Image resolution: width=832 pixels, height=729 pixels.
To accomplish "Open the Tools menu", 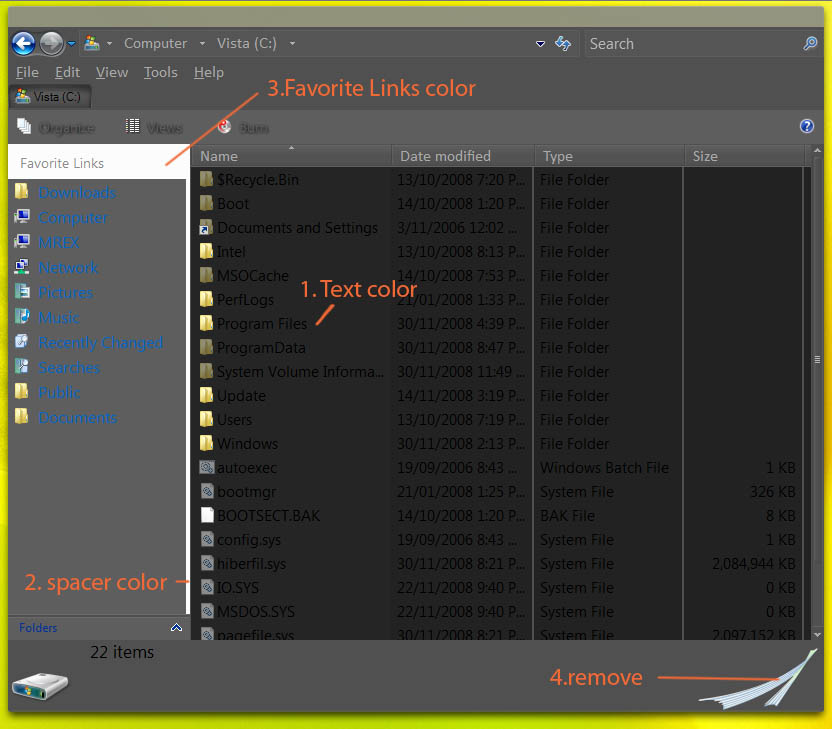I will point(160,72).
